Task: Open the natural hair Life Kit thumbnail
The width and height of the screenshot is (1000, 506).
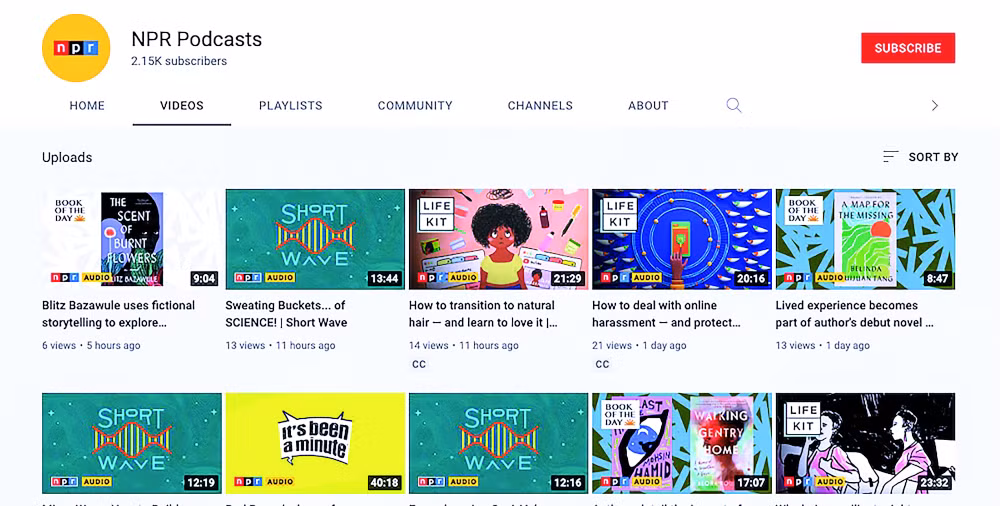Action: [498, 239]
